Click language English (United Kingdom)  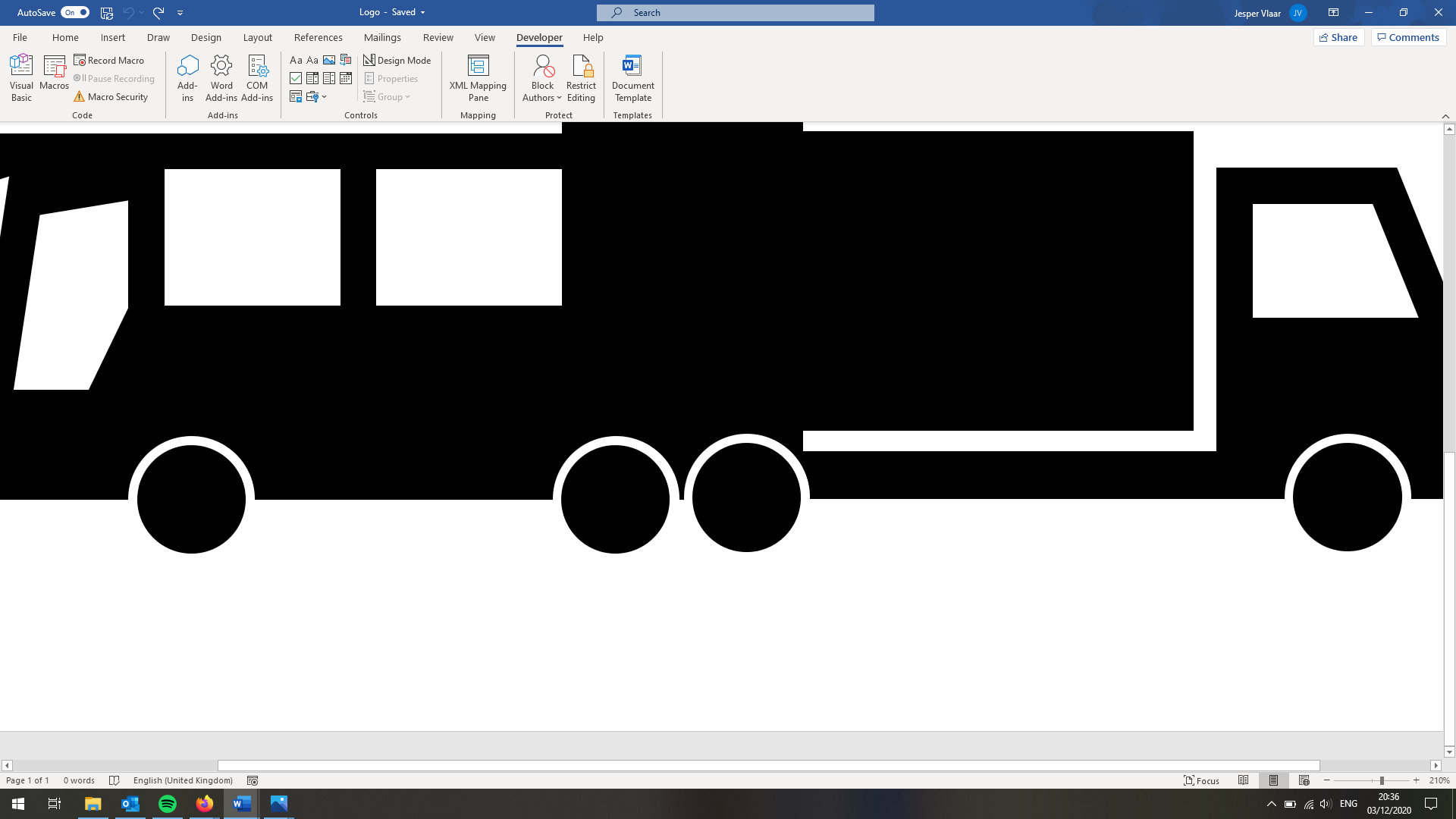pos(183,780)
